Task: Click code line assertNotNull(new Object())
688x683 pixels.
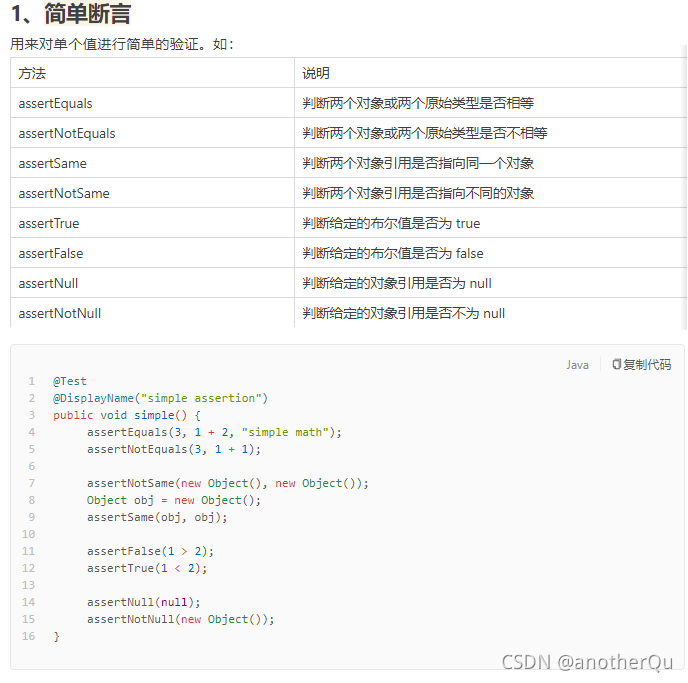Action: [x=180, y=619]
